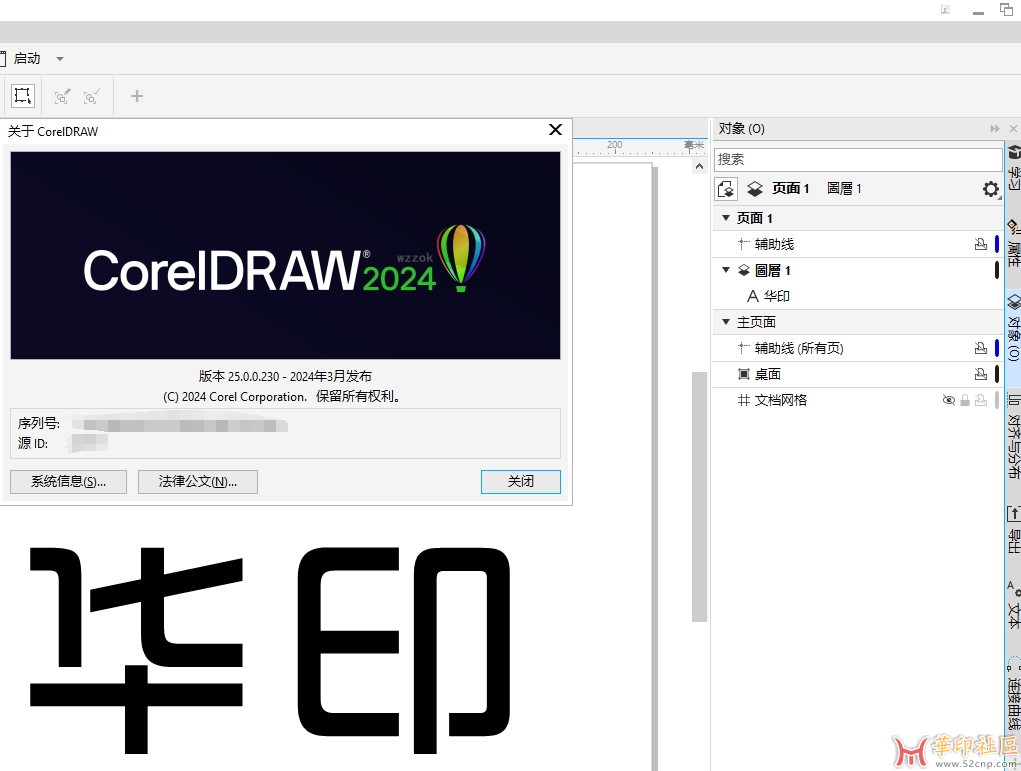Click the black color swatch of 桌面

pyautogui.click(x=997, y=374)
